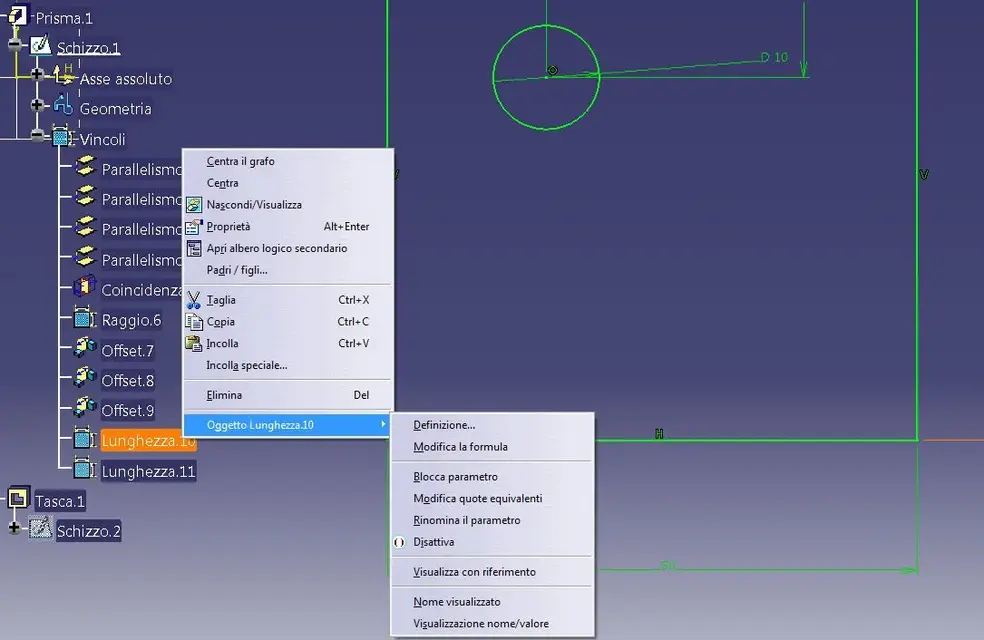Image resolution: width=984 pixels, height=640 pixels.
Task: Select the Schizzo.2 tree label
Action: (88, 531)
